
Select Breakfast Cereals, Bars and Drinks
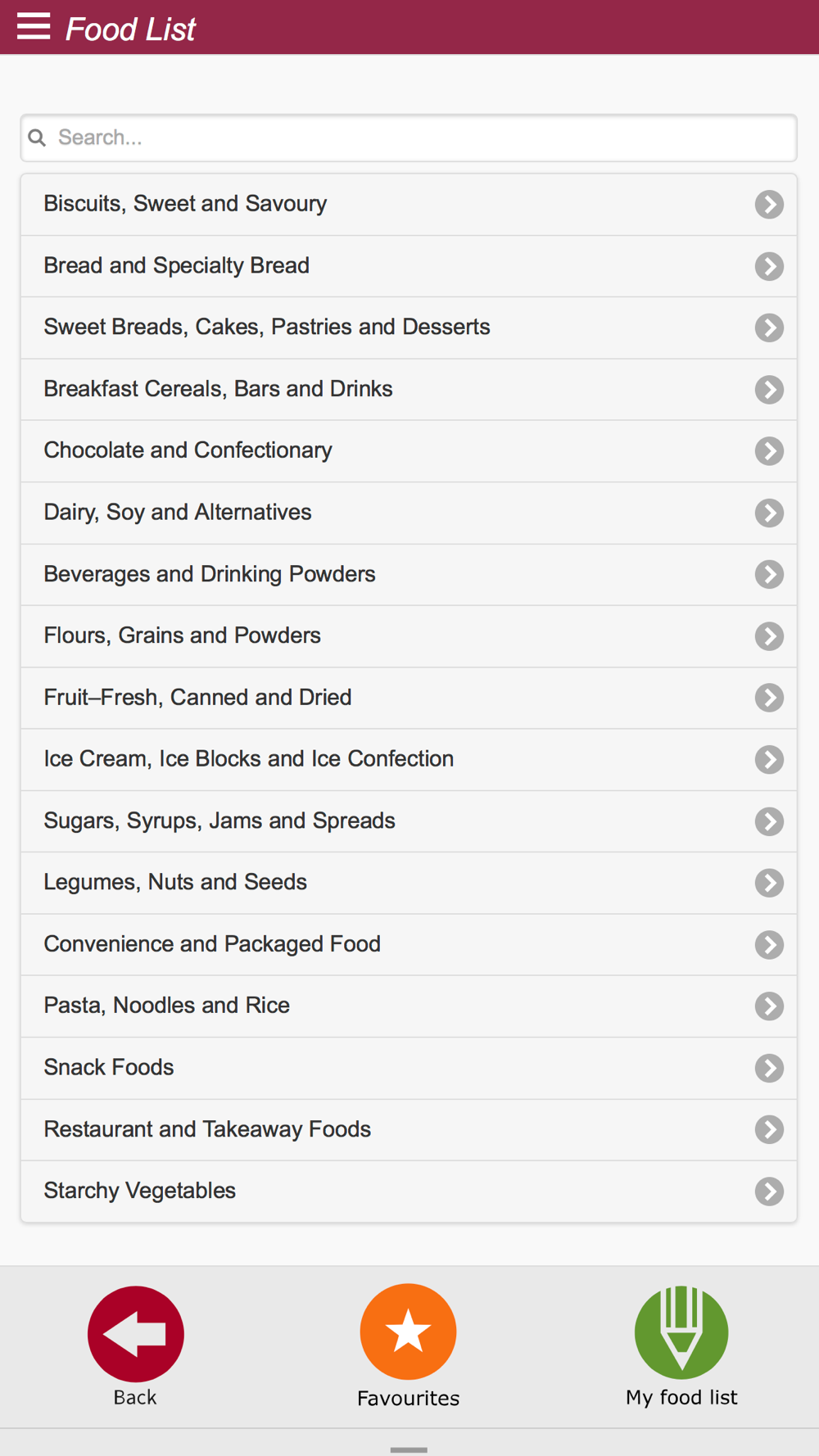coord(409,389)
